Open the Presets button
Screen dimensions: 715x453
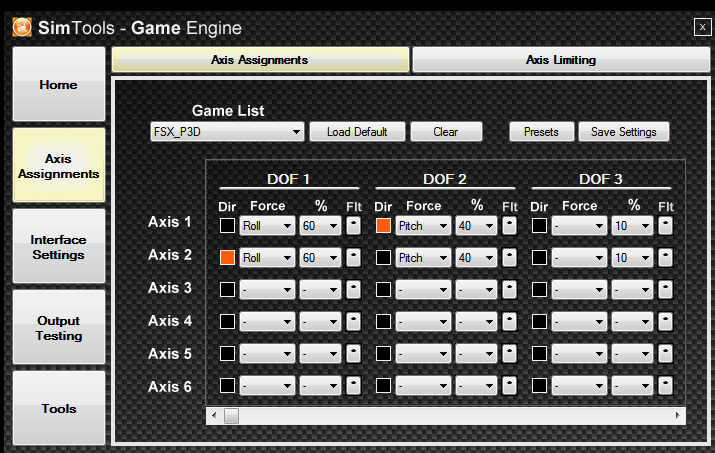tap(541, 132)
